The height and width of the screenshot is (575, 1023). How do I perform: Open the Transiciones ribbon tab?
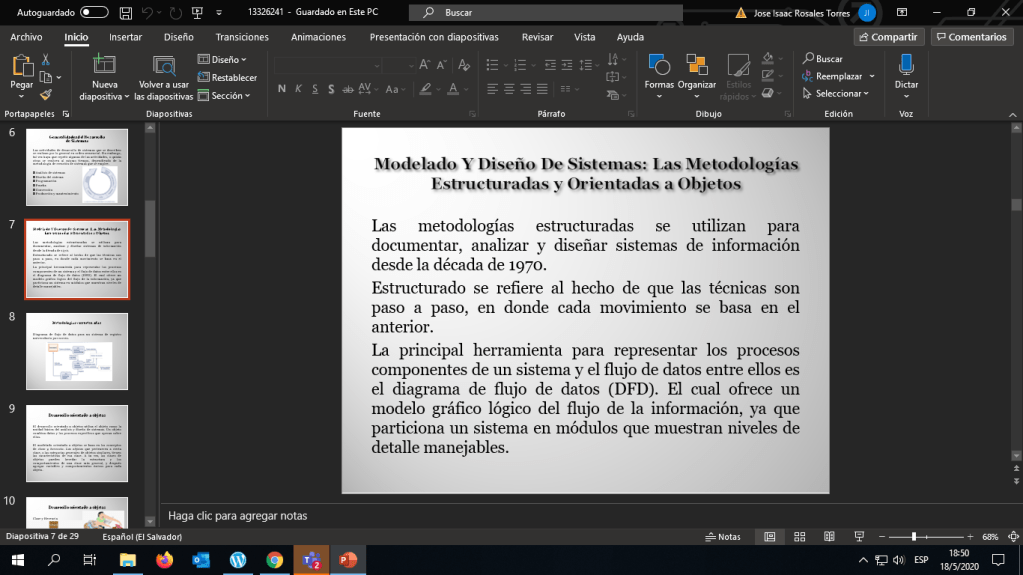(242, 37)
